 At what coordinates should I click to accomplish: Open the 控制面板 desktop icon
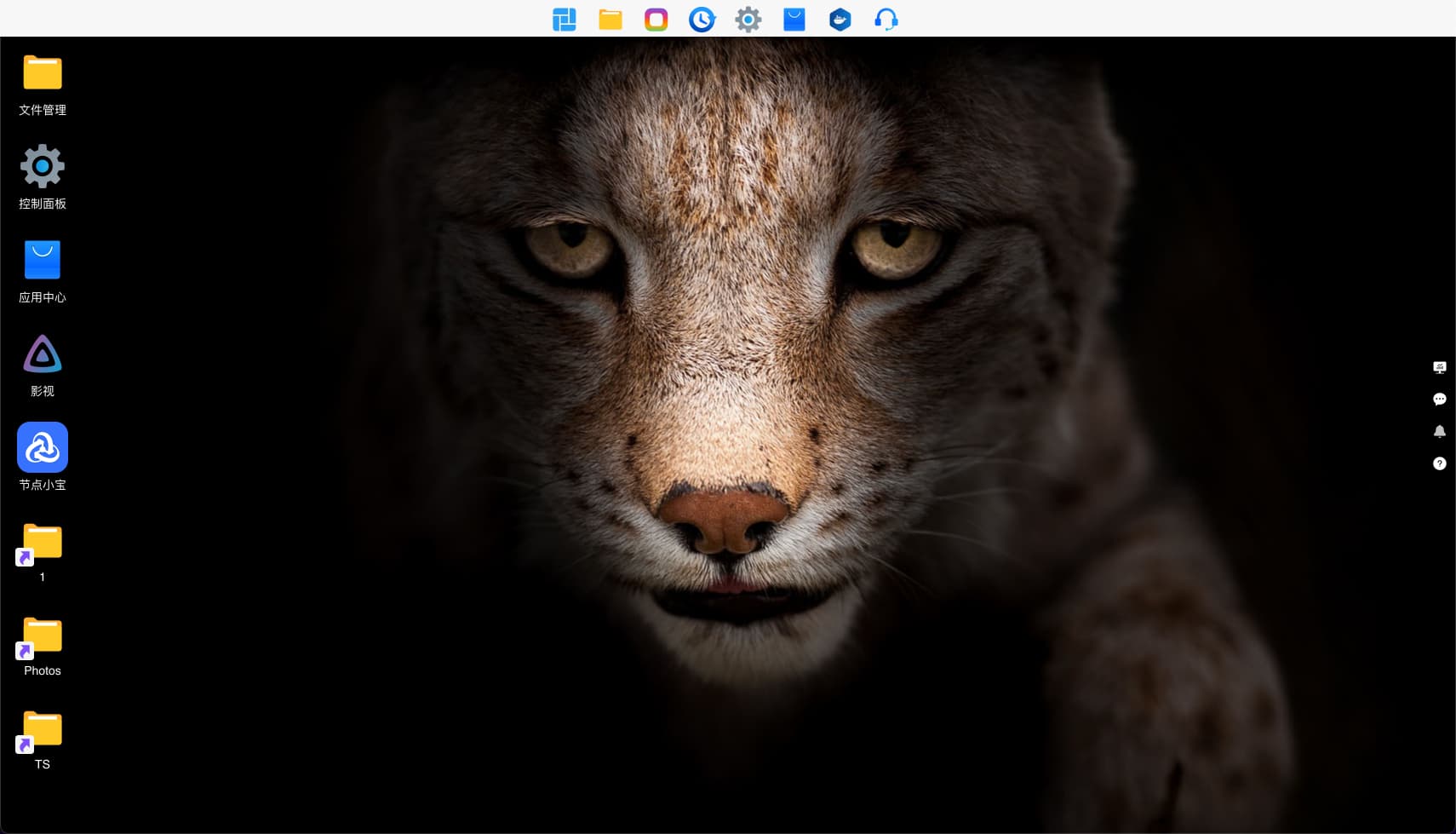click(x=43, y=178)
